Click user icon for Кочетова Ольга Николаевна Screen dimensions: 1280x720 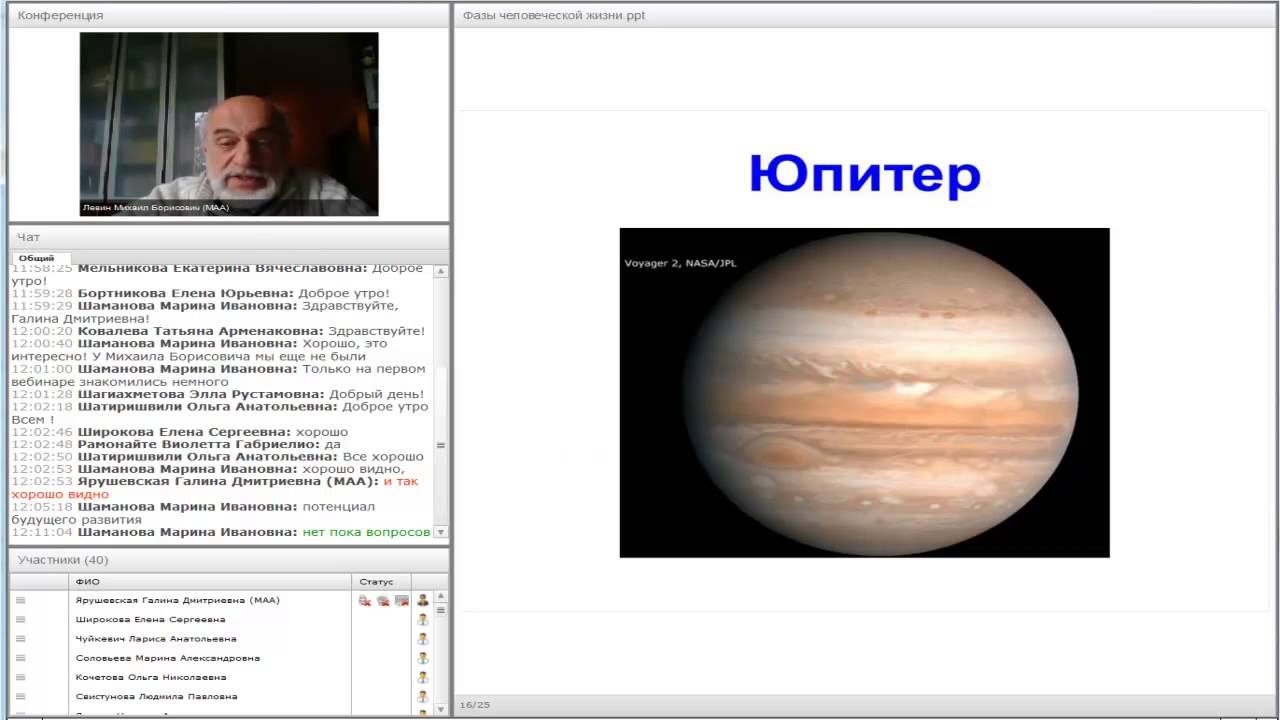pyautogui.click(x=423, y=677)
